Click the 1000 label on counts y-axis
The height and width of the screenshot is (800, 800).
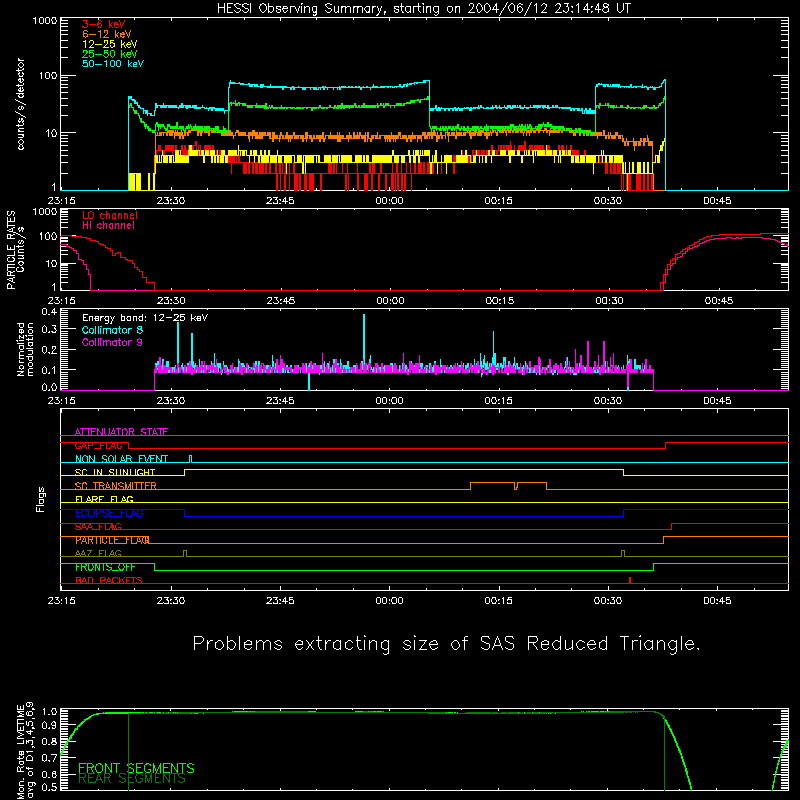tap(45, 21)
